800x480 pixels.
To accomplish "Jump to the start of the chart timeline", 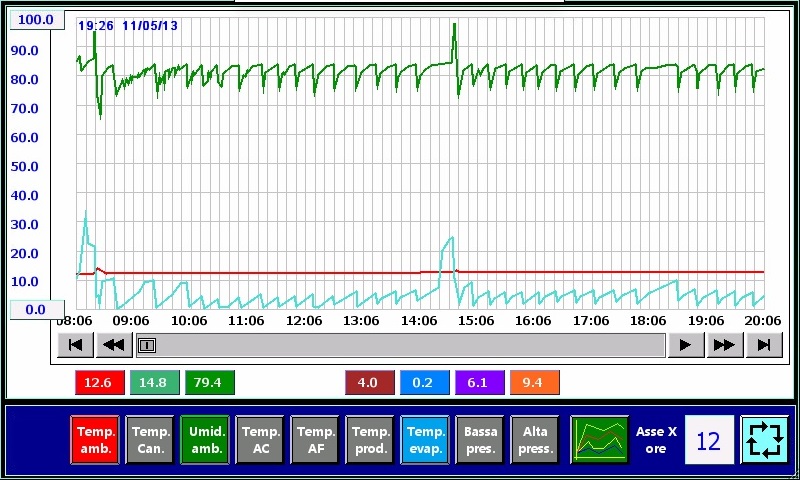I will tap(74, 345).
